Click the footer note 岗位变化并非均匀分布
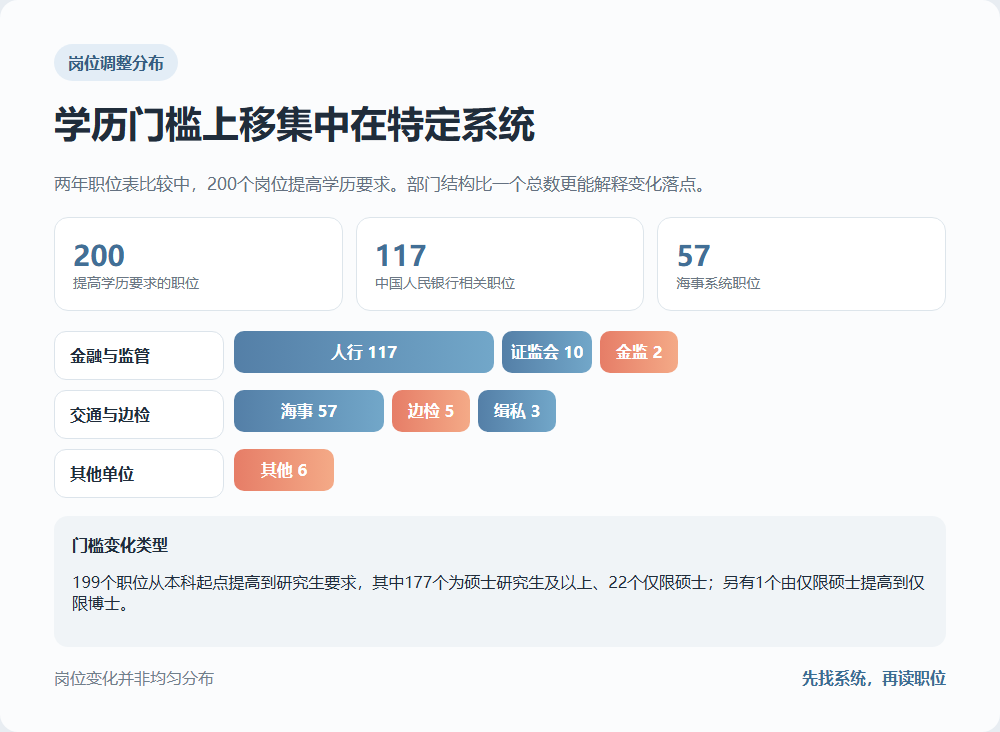1000x732 pixels. 134,678
